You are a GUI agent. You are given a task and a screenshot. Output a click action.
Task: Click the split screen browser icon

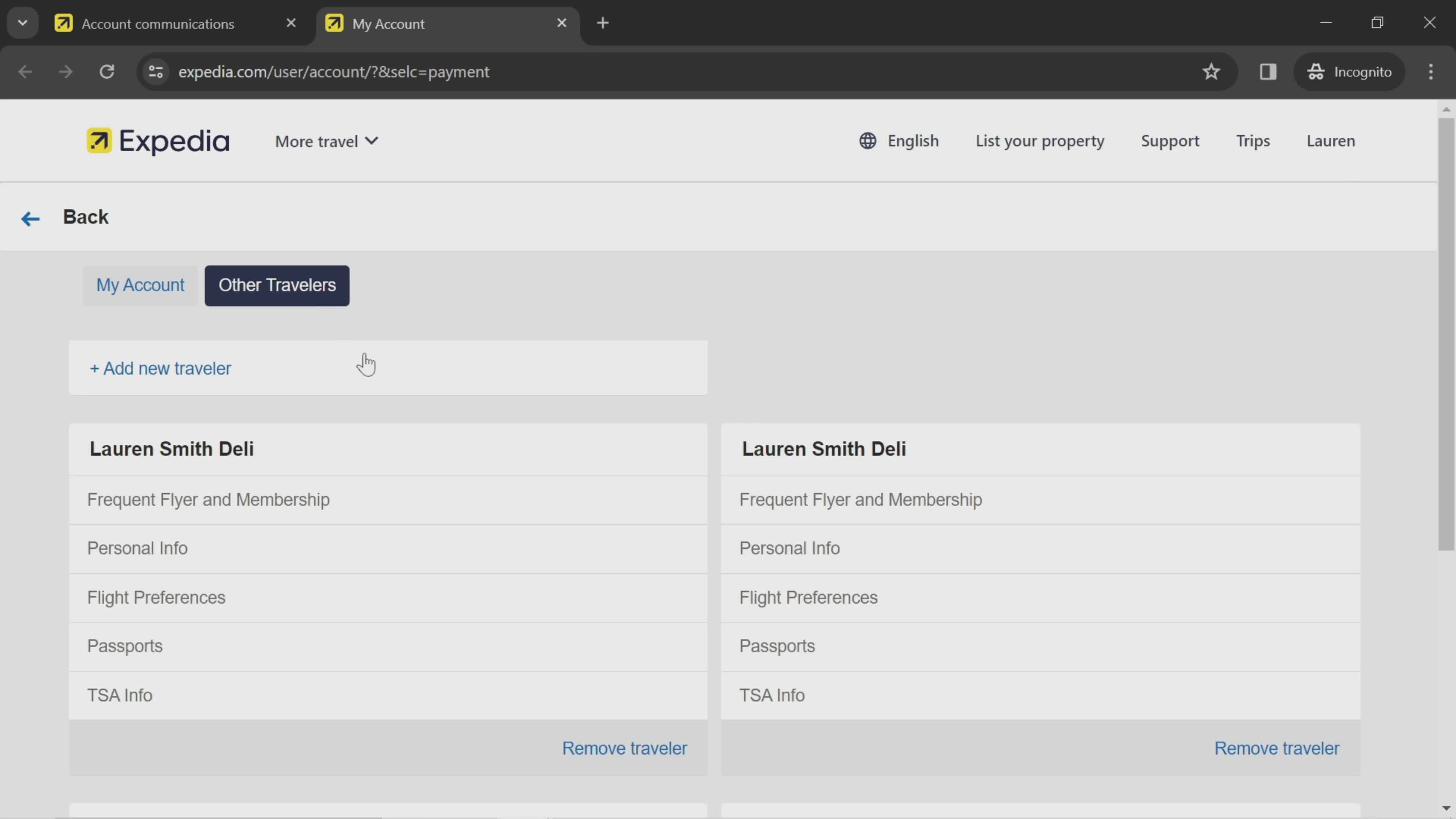coord(1267,71)
